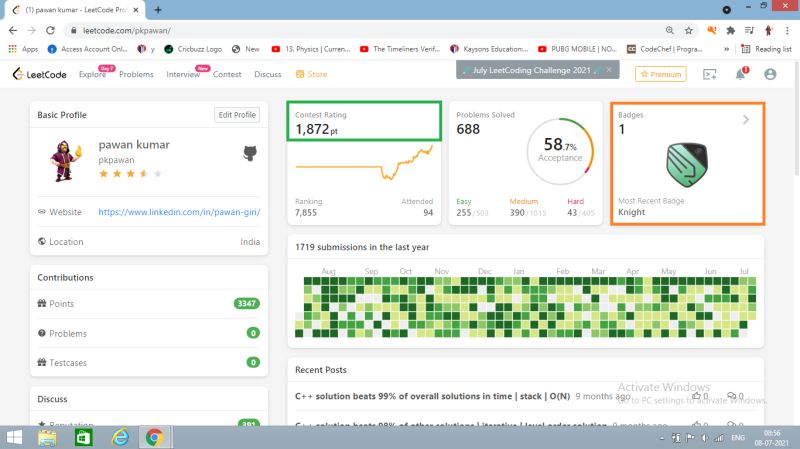Click the Premium button
The width and height of the screenshot is (800, 449).
point(661,74)
